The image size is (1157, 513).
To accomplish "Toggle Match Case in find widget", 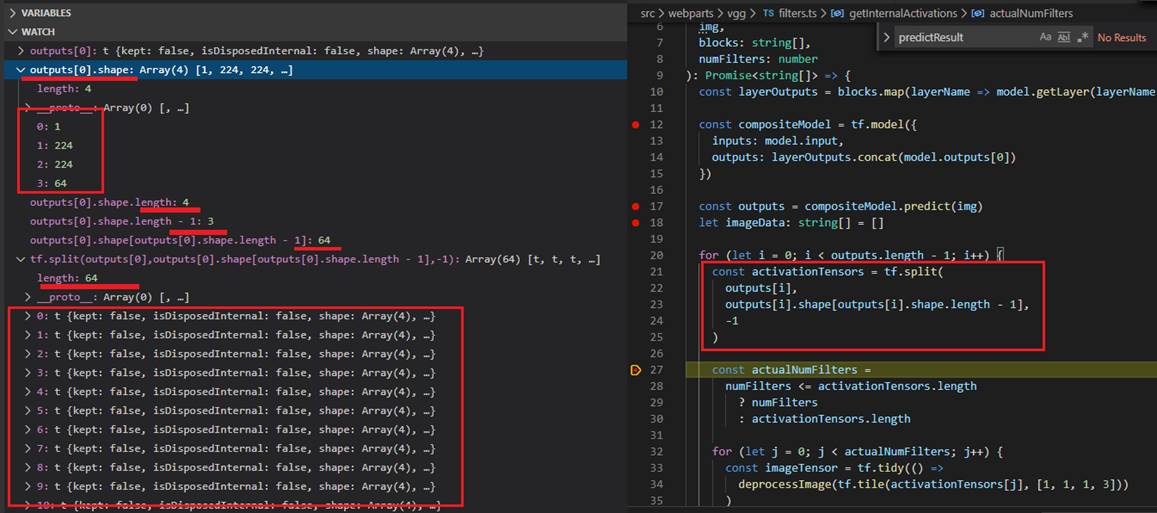I will click(1045, 37).
